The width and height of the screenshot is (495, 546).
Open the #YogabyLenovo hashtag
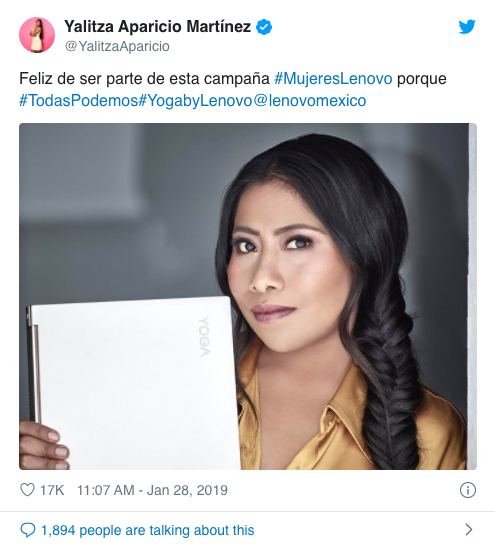point(195,101)
